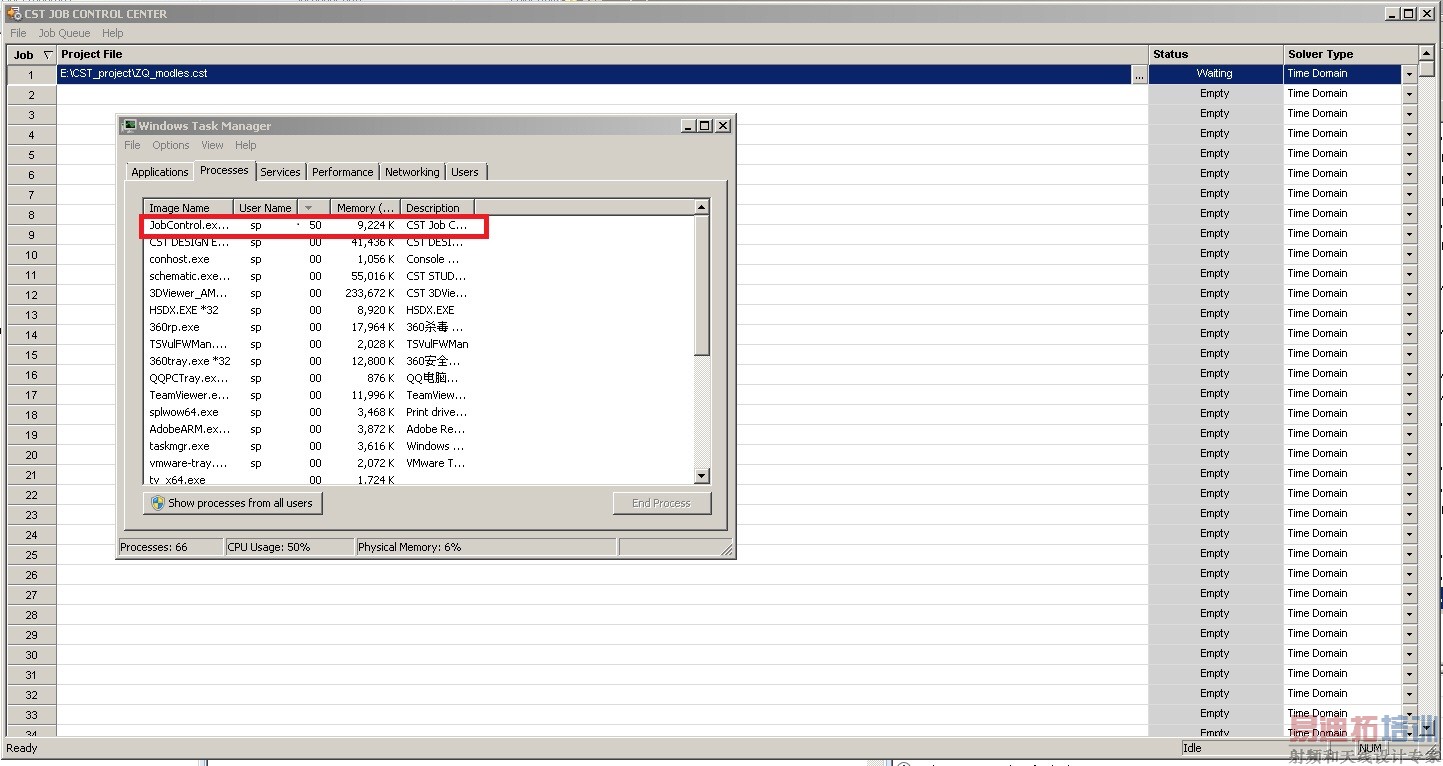Switch to the Applications tab

(160, 172)
